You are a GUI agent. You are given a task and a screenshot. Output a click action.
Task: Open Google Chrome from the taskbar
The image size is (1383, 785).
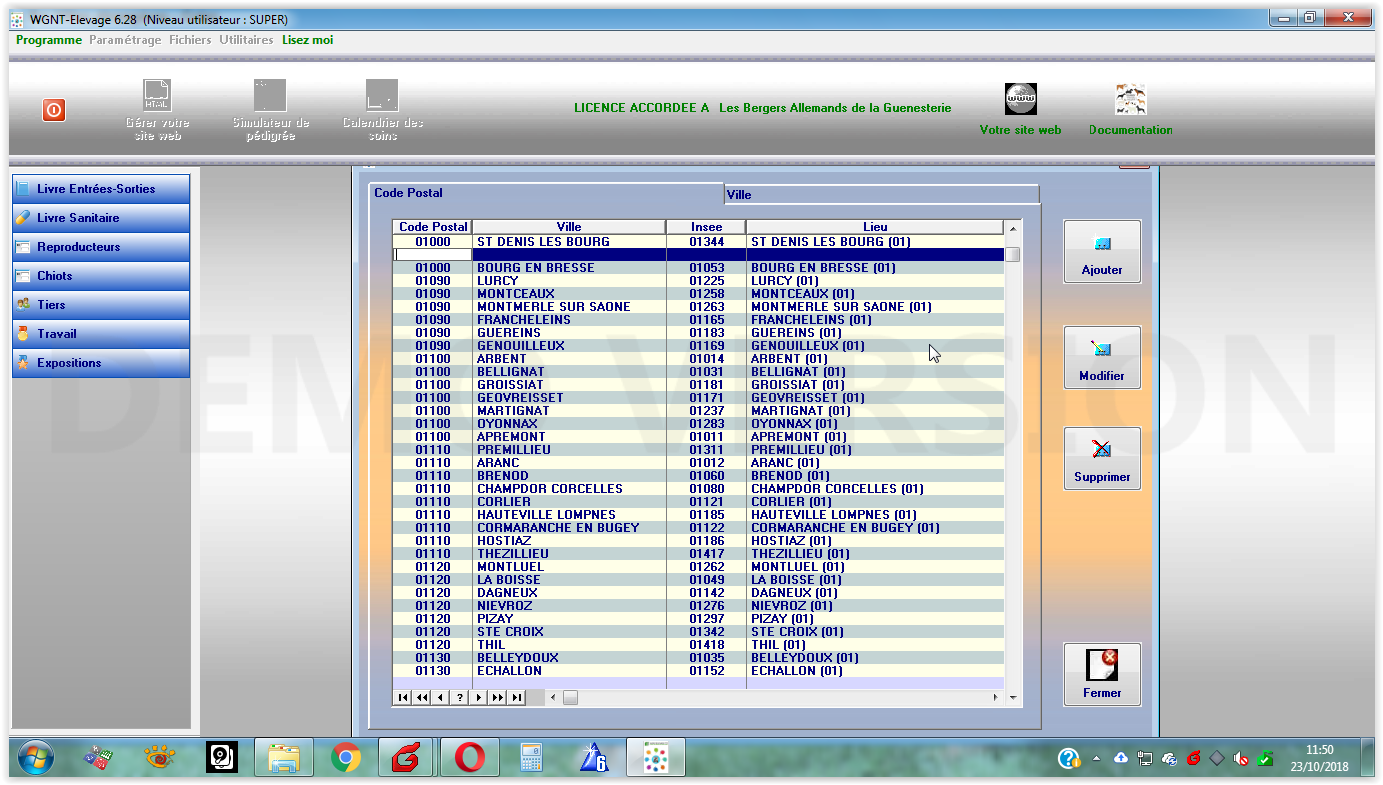point(346,758)
